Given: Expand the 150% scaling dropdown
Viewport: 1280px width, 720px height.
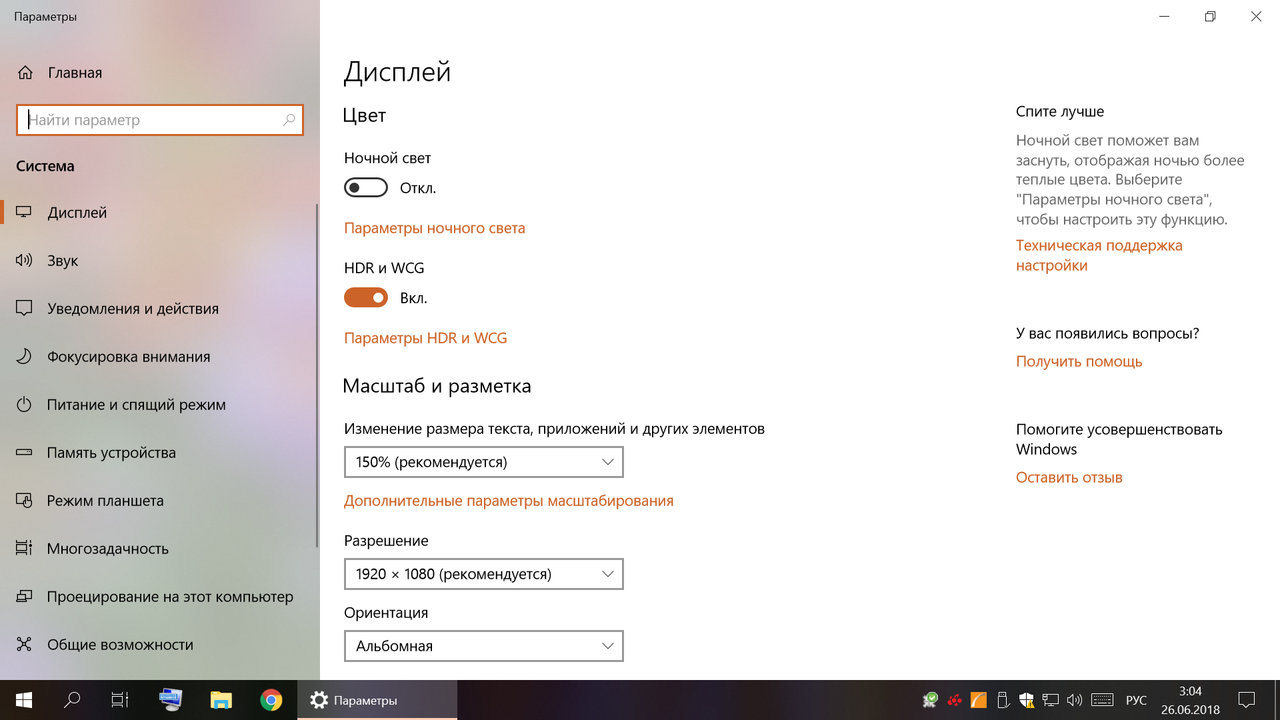Looking at the screenshot, I should pos(483,462).
